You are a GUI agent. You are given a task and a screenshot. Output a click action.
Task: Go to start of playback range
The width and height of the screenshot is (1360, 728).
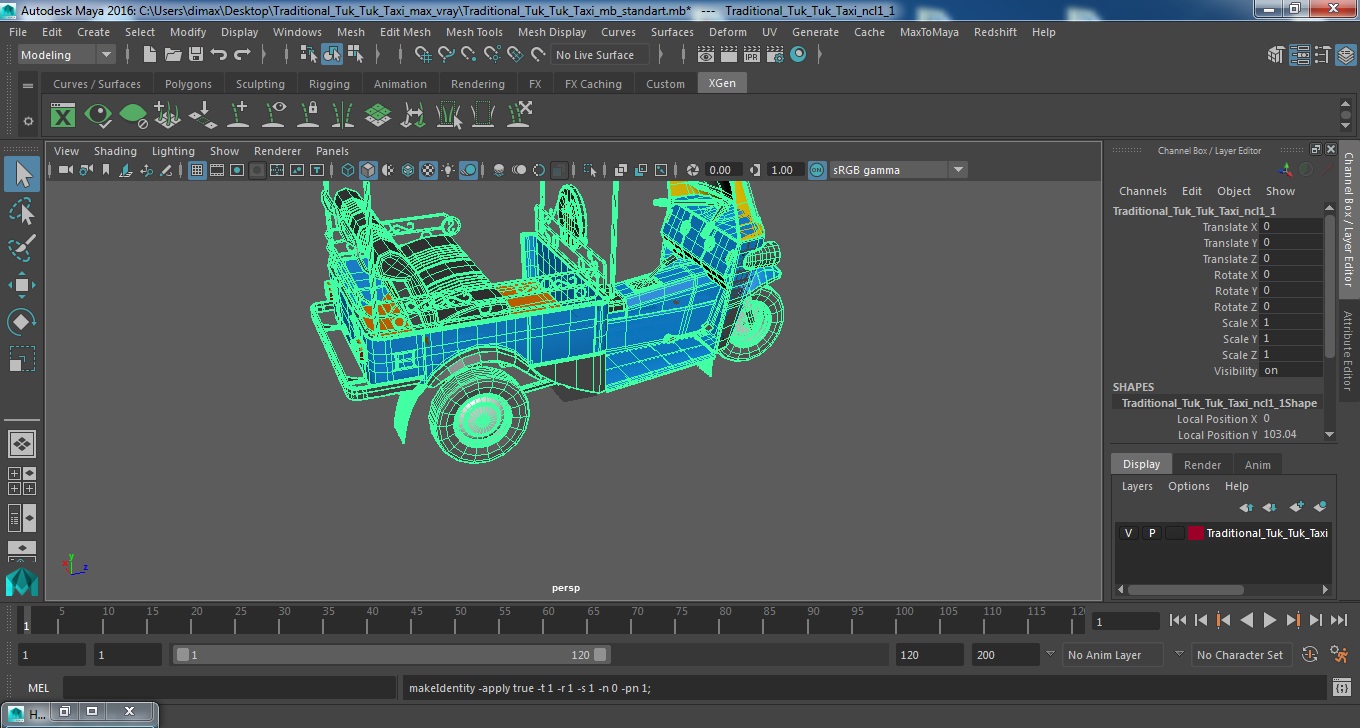1178,620
